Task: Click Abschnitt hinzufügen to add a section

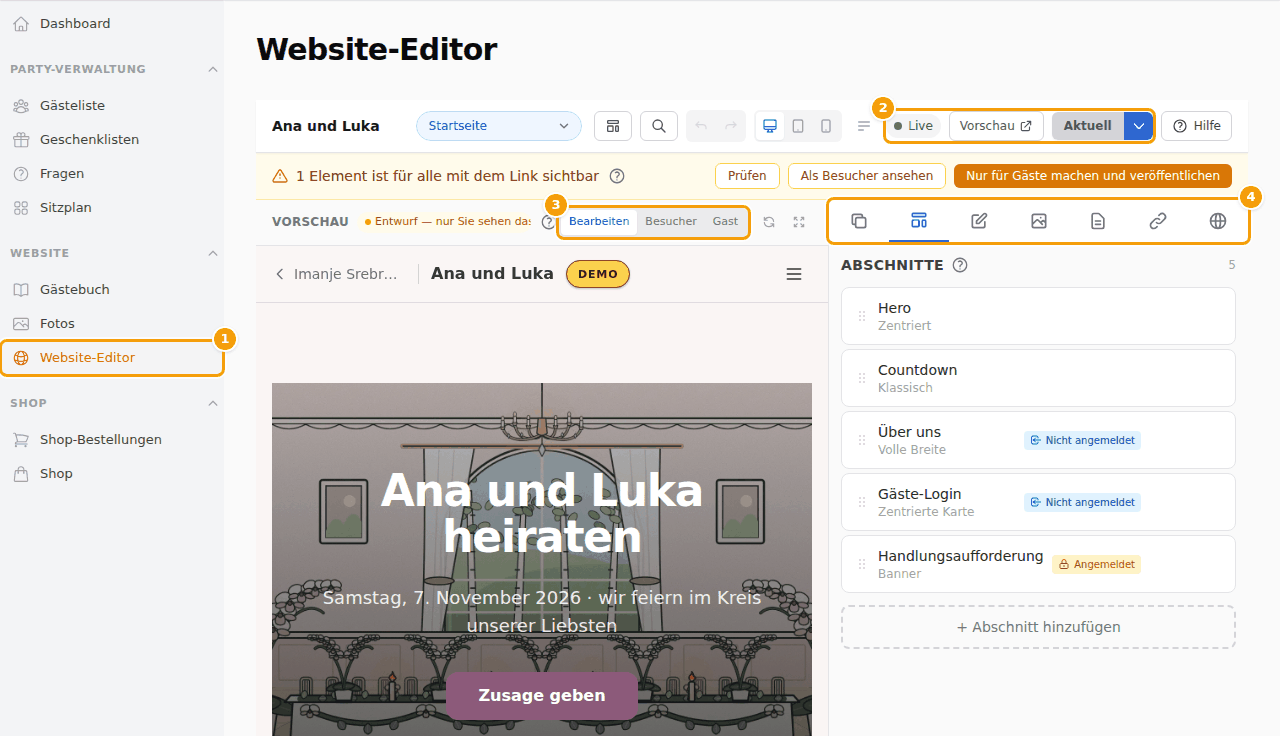Action: 1038,627
